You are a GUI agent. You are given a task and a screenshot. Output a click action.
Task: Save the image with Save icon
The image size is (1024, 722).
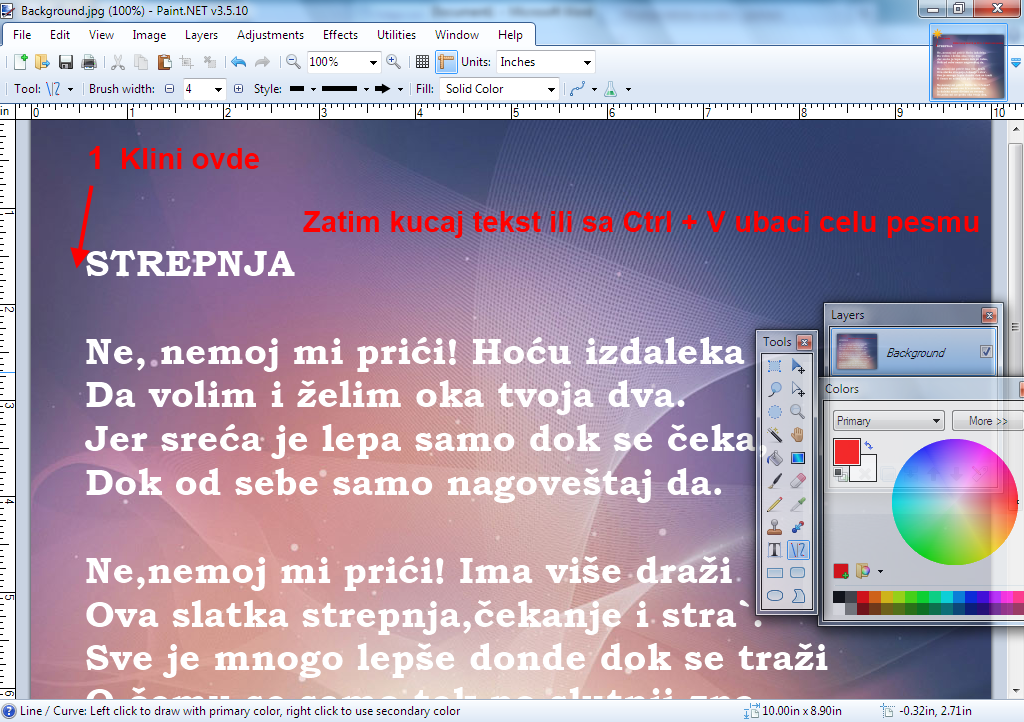[x=65, y=62]
